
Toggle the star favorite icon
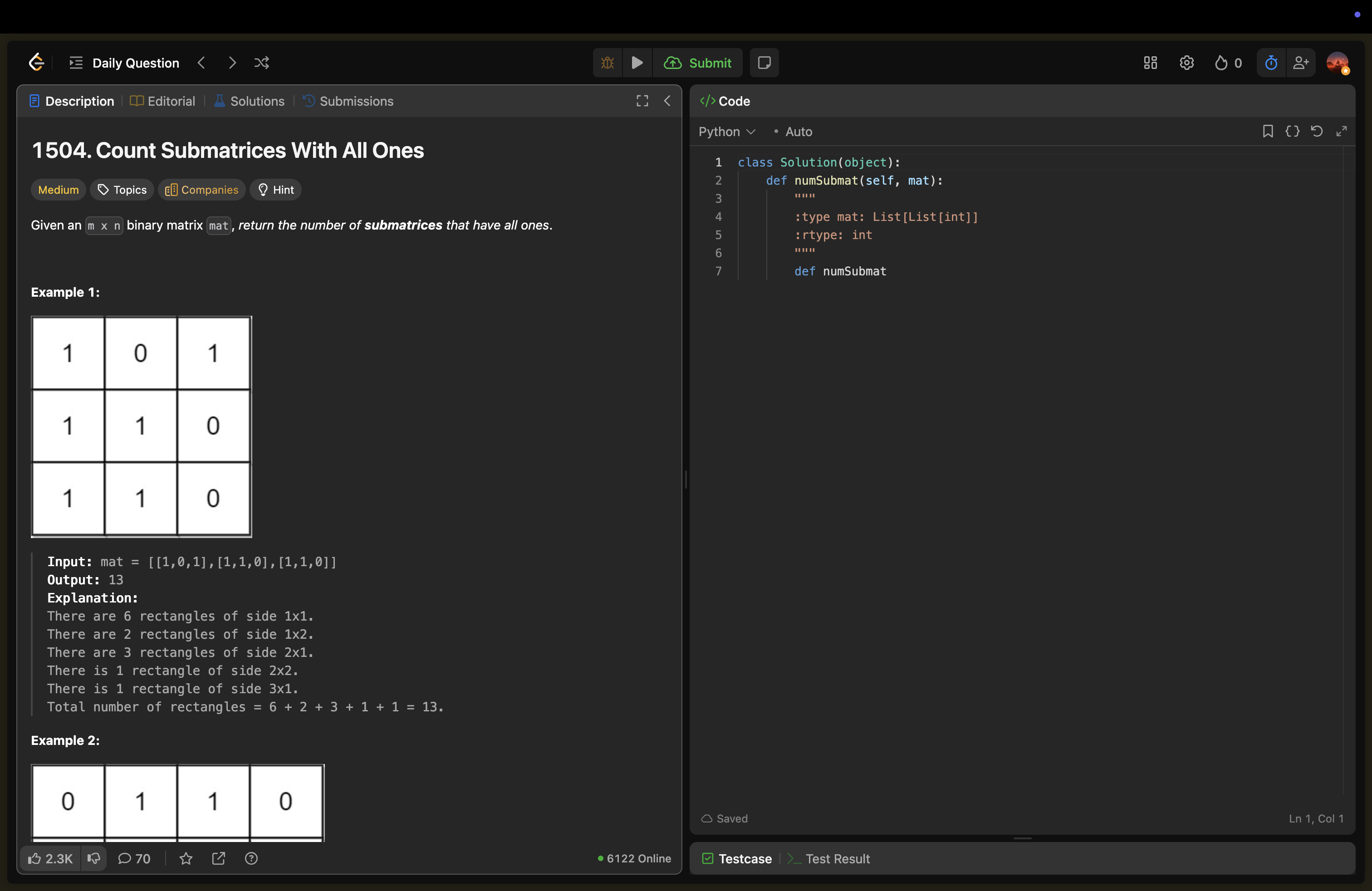(186, 859)
